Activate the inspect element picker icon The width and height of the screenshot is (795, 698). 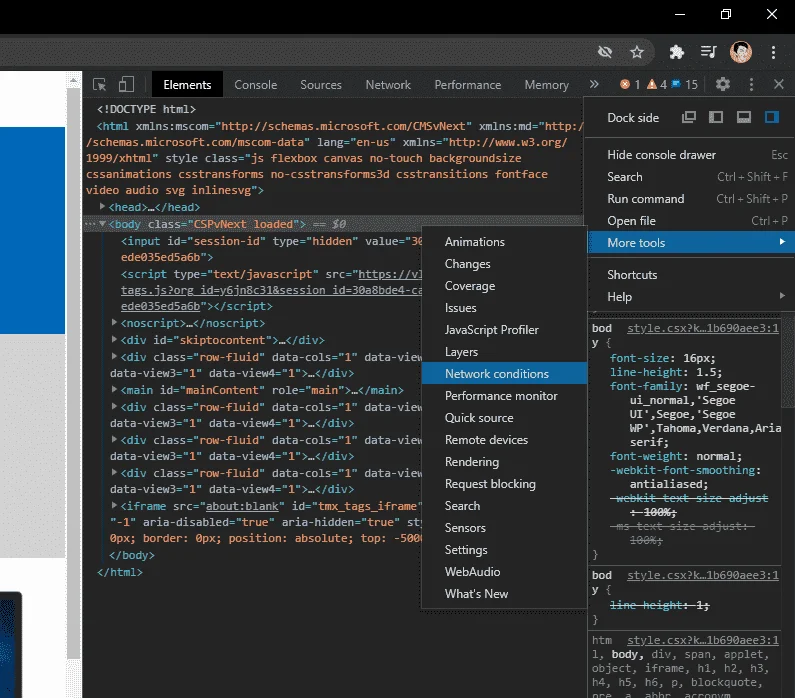99,84
